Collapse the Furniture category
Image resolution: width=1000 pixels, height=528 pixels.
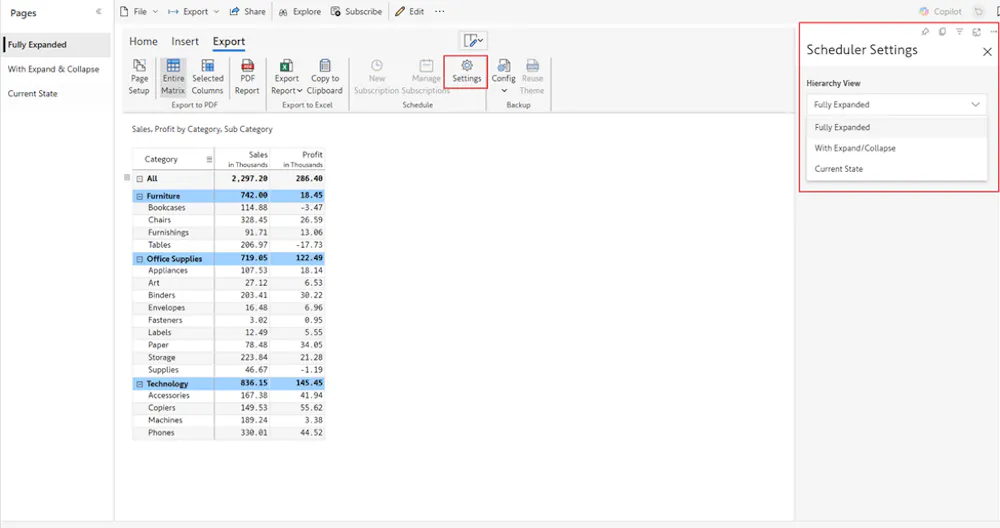coord(140,196)
